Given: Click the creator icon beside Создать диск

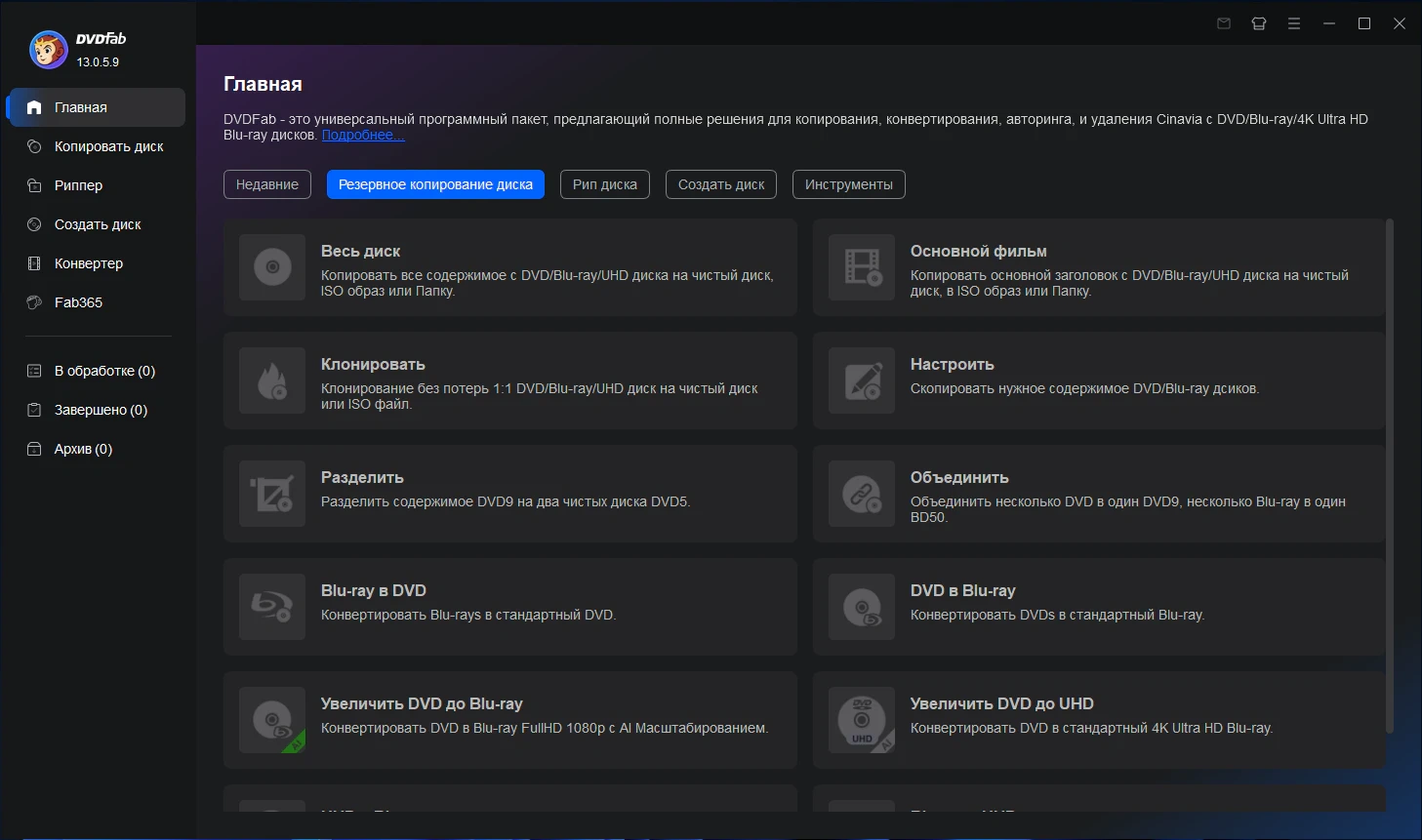Looking at the screenshot, I should [34, 224].
